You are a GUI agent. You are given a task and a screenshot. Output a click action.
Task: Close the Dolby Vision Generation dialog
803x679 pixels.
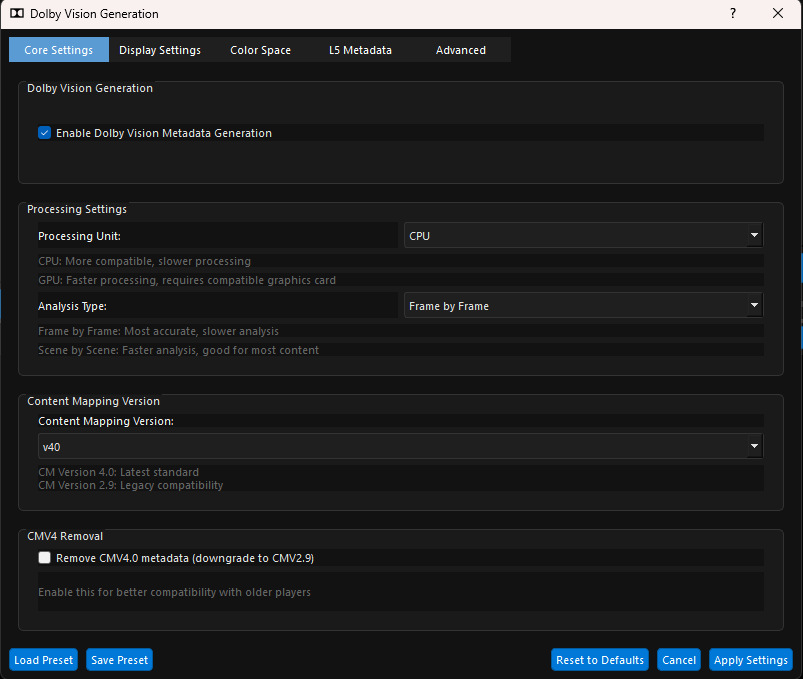(777, 13)
